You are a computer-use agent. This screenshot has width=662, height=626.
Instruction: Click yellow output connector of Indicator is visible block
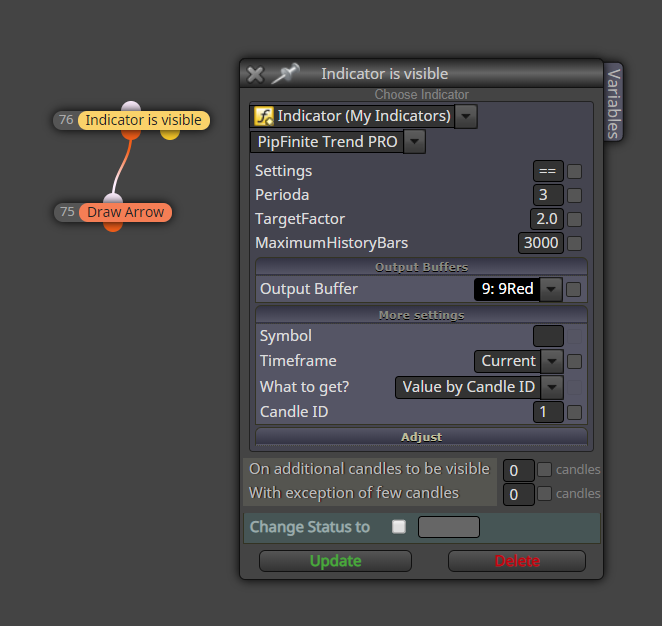click(x=170, y=135)
